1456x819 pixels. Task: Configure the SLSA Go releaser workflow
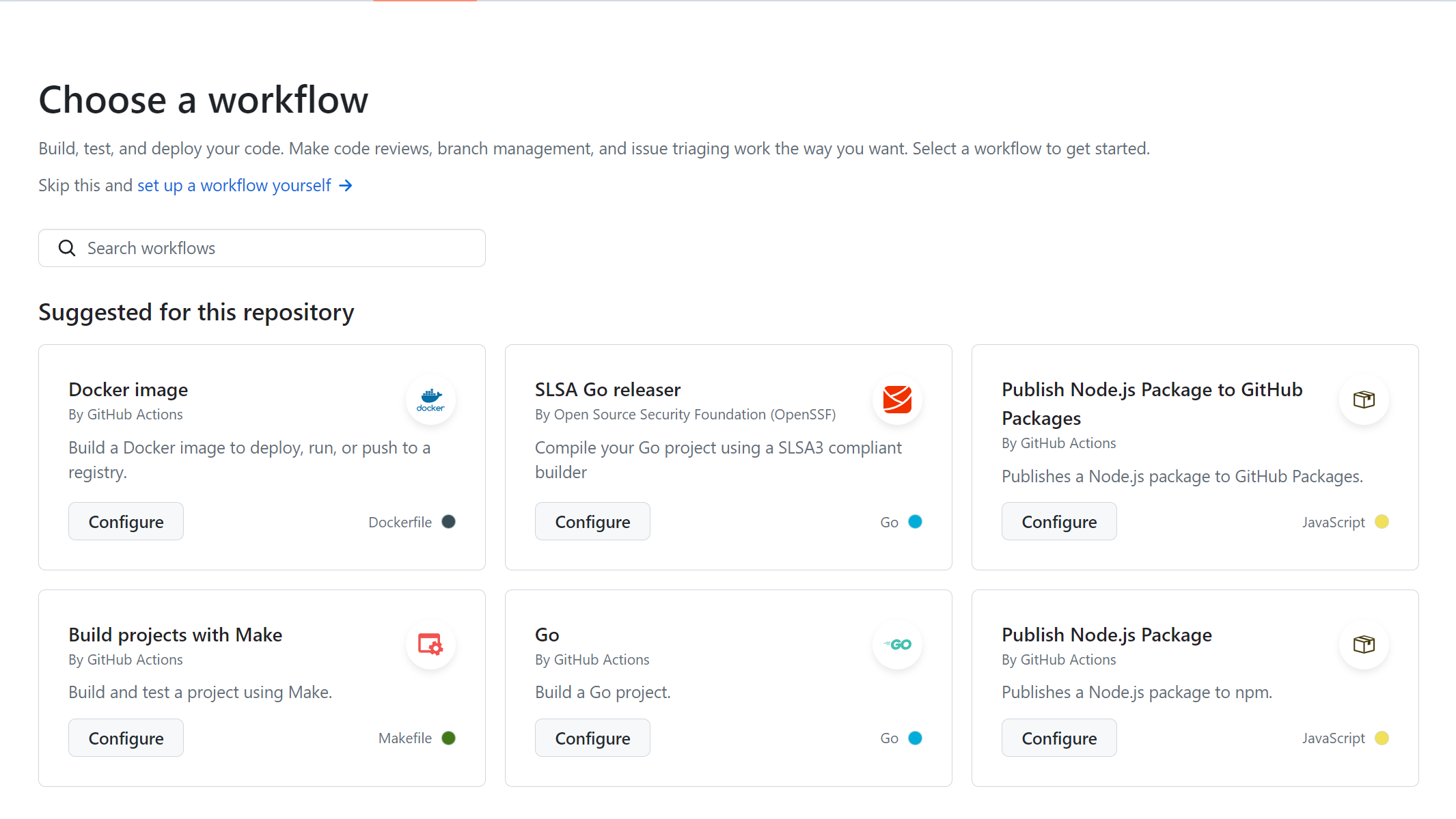(x=592, y=521)
